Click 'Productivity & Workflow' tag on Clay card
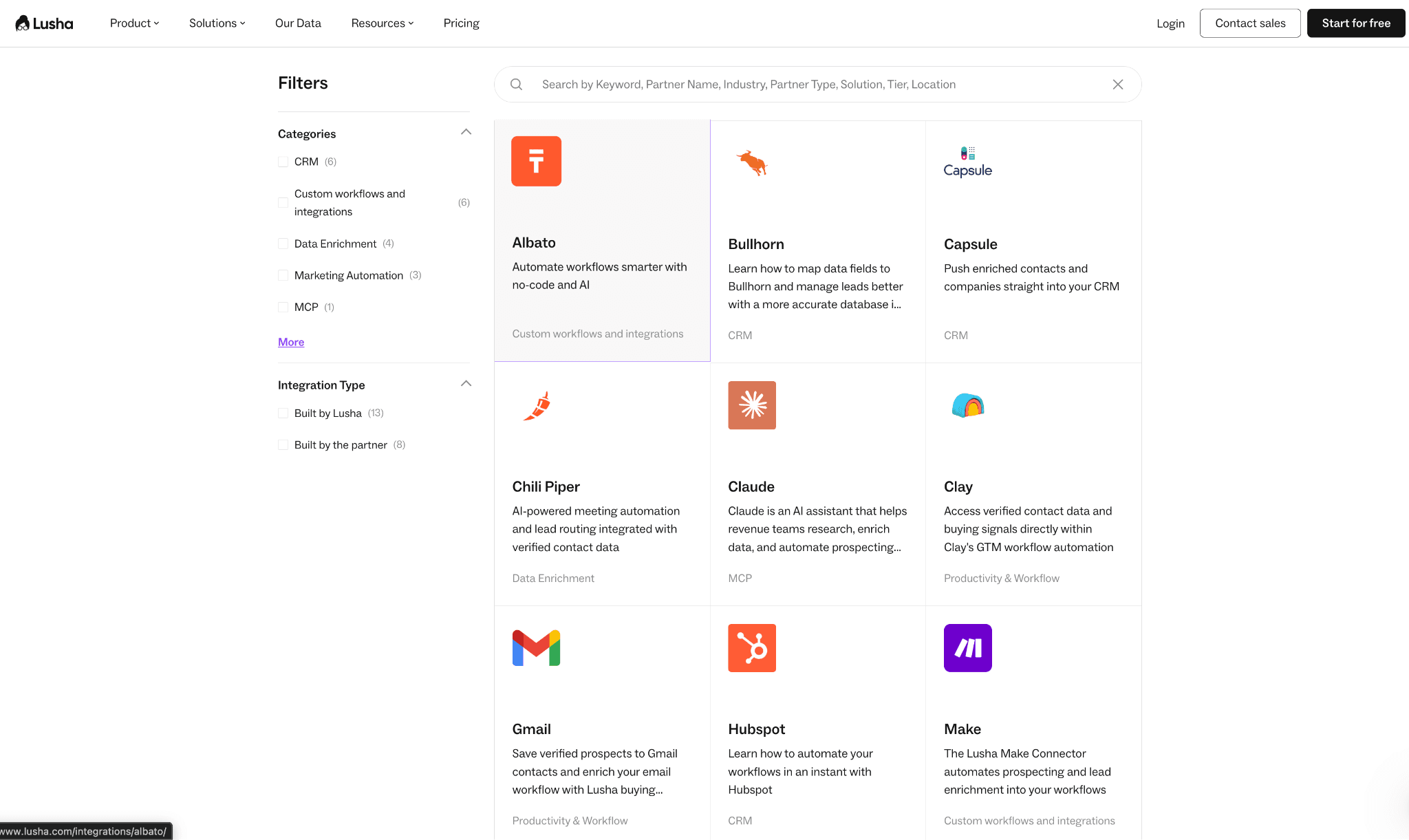The image size is (1409, 840). tap(1002, 579)
